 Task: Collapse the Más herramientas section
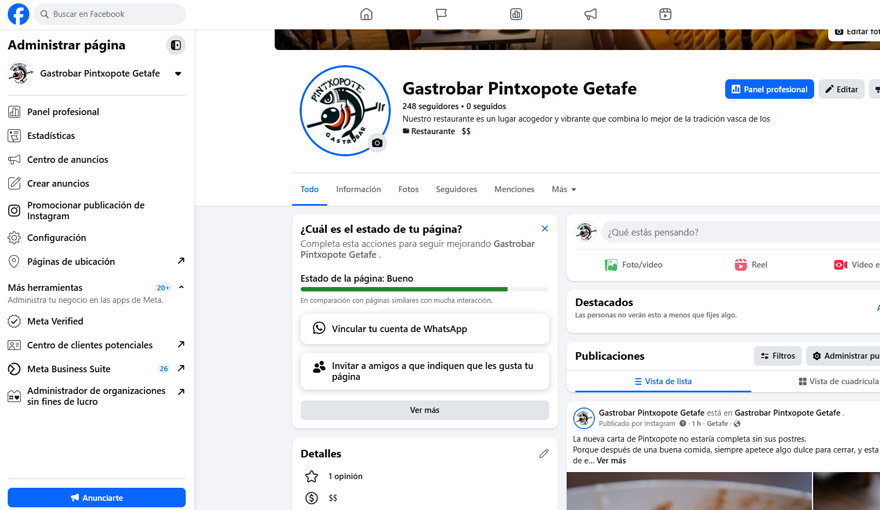tap(181, 288)
